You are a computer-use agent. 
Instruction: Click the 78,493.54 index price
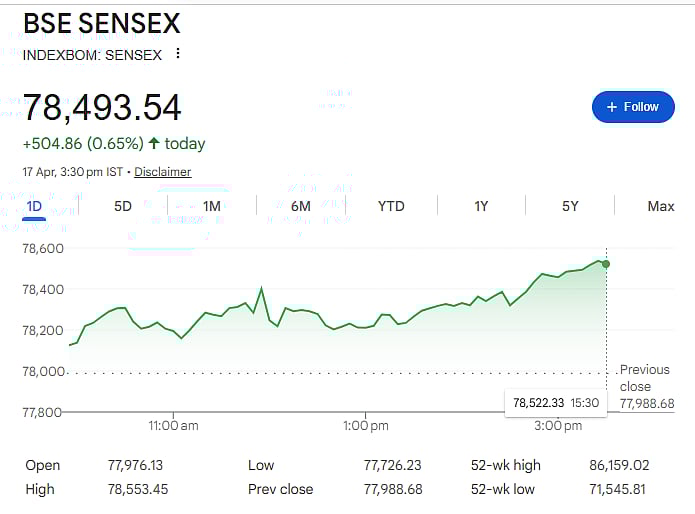102,108
